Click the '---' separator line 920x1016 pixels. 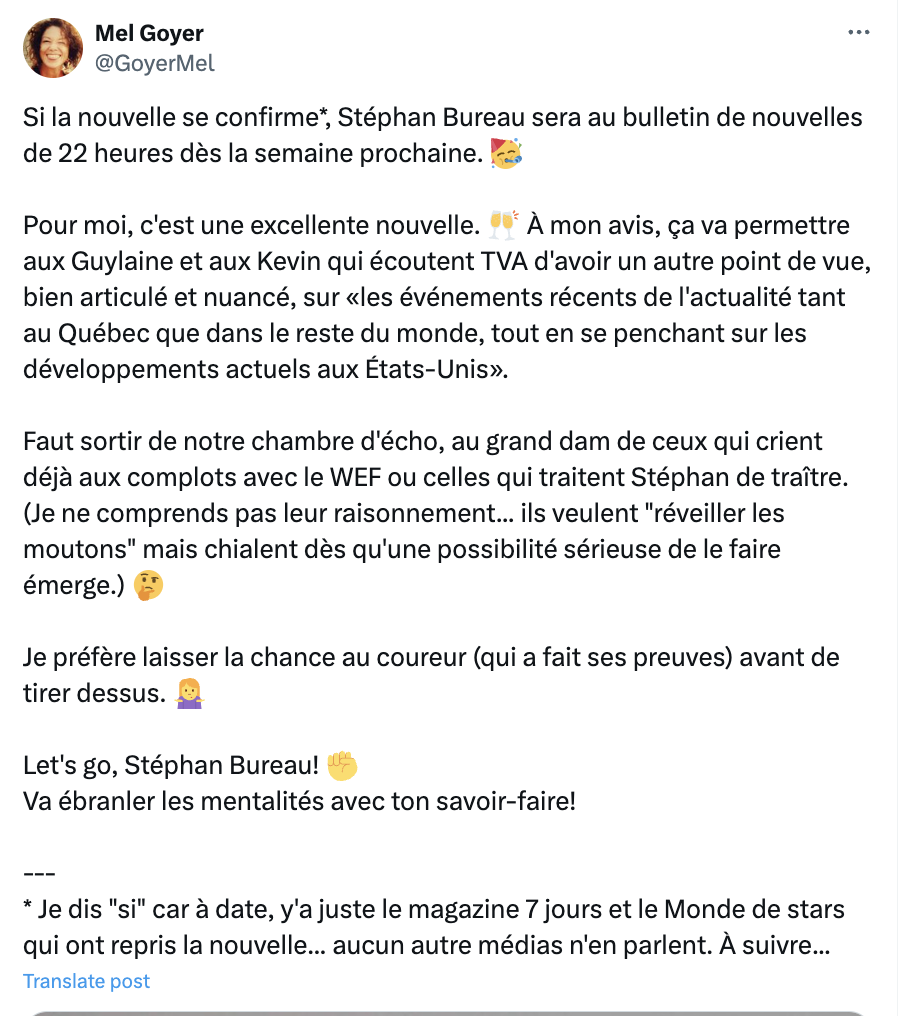[39, 874]
